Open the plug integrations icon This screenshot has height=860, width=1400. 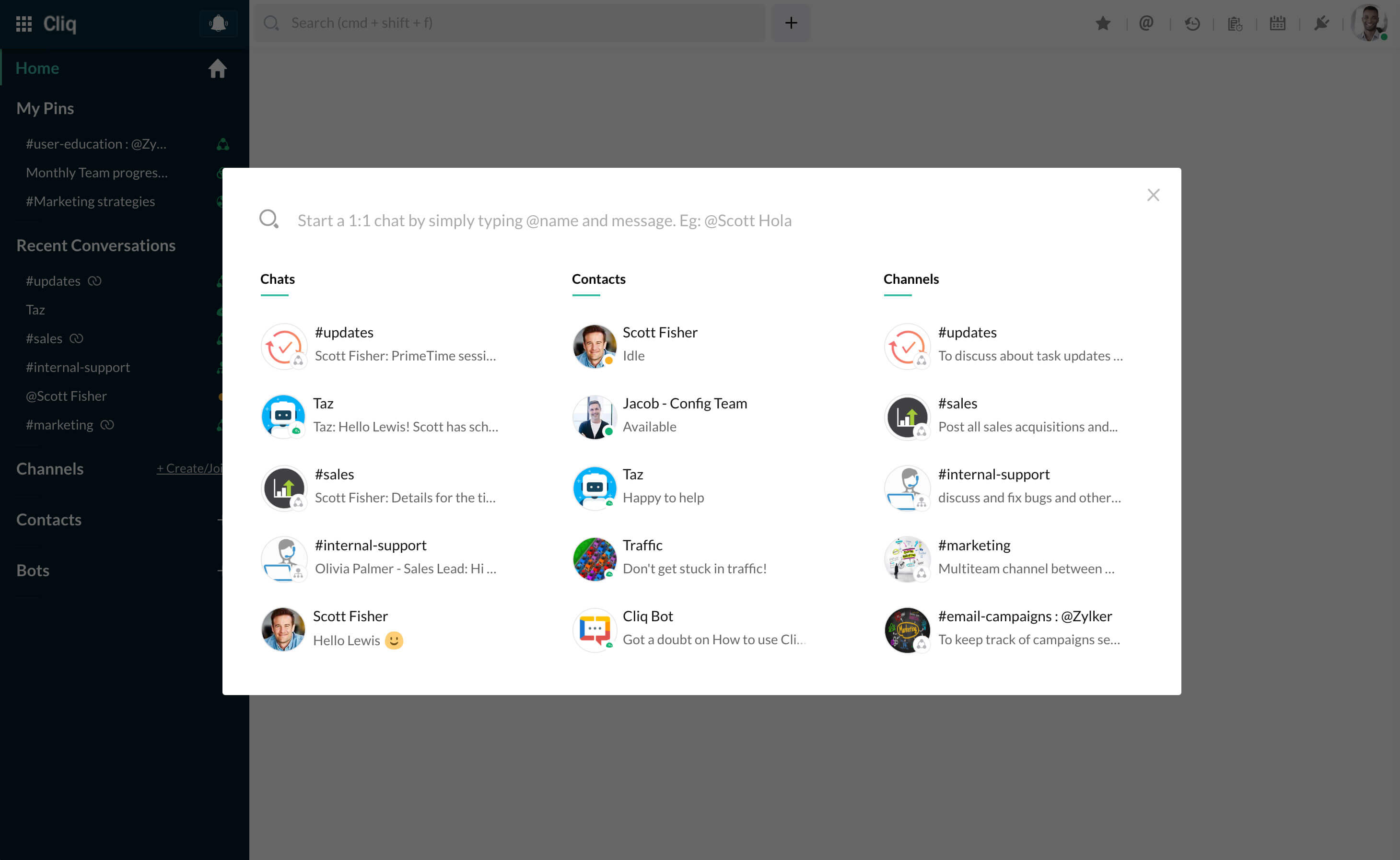pos(1321,23)
